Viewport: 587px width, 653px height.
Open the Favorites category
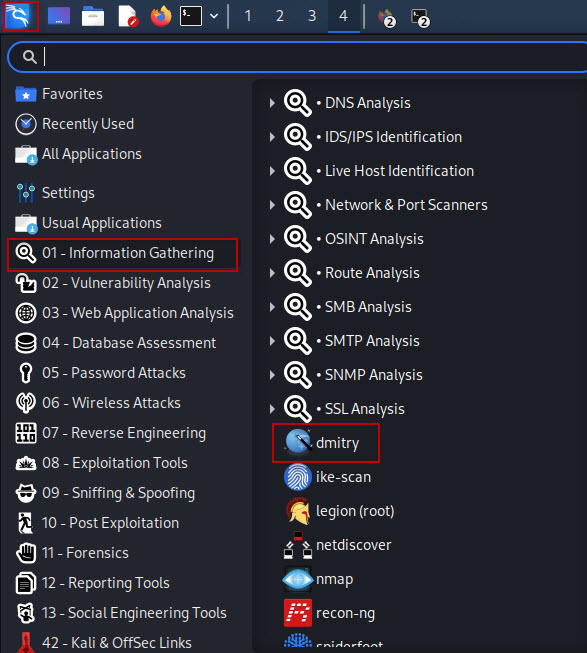58,94
